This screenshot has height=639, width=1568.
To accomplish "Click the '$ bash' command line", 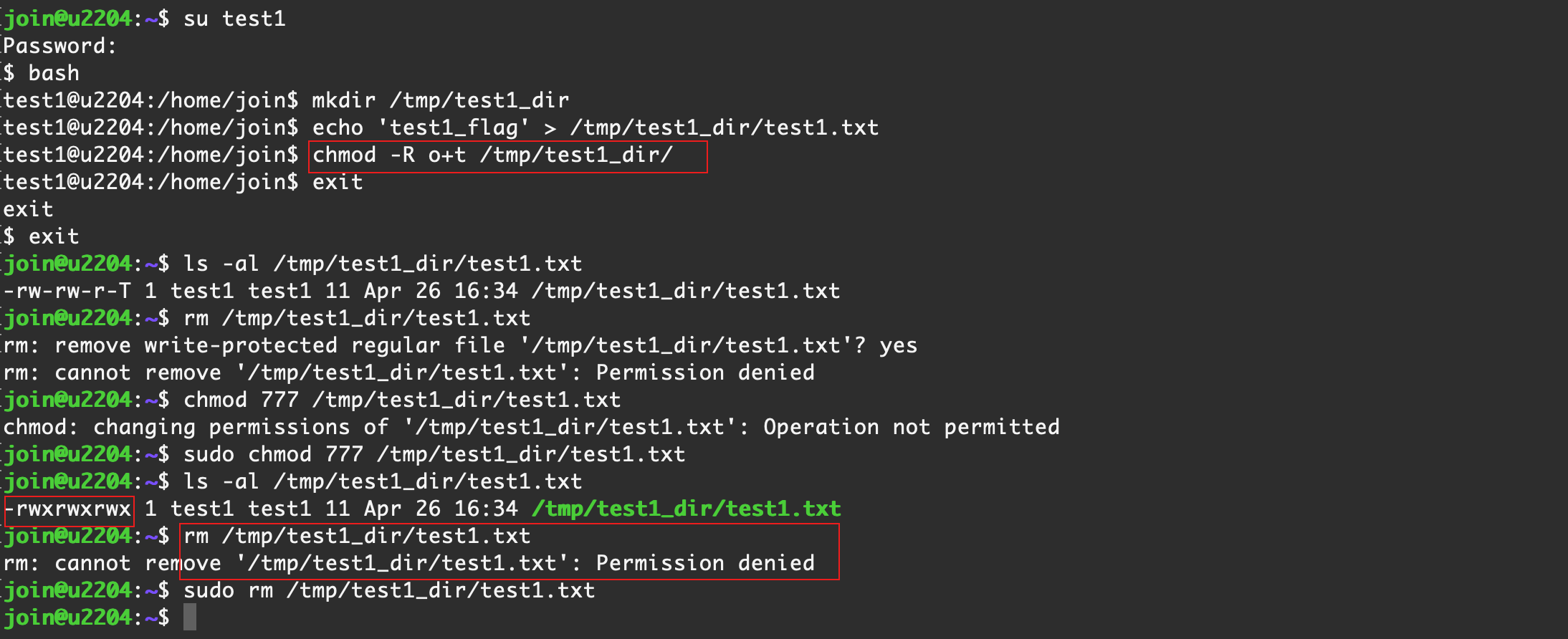I will point(42,73).
